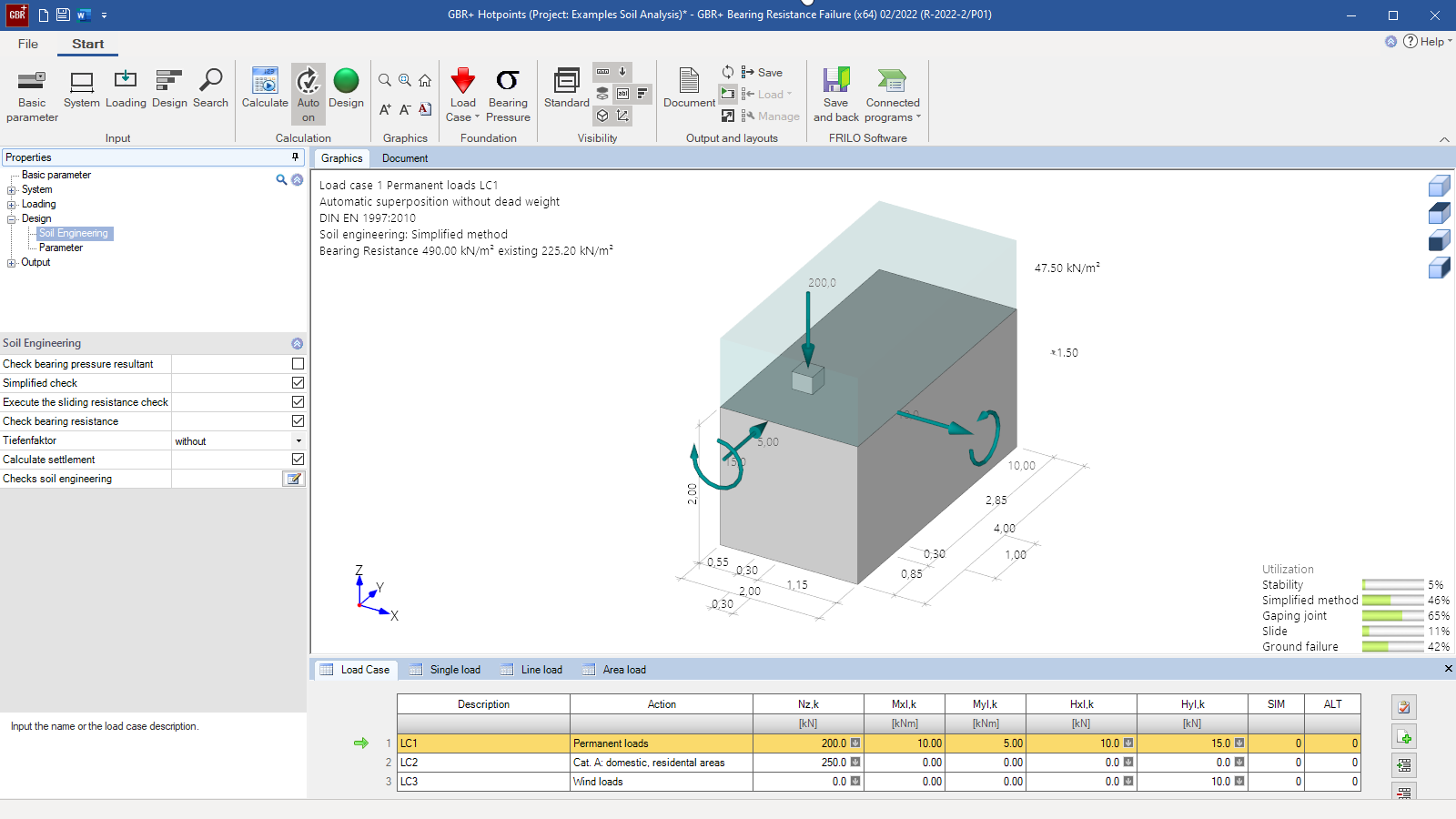Toggle soil layers visibility icon

(x=602, y=93)
